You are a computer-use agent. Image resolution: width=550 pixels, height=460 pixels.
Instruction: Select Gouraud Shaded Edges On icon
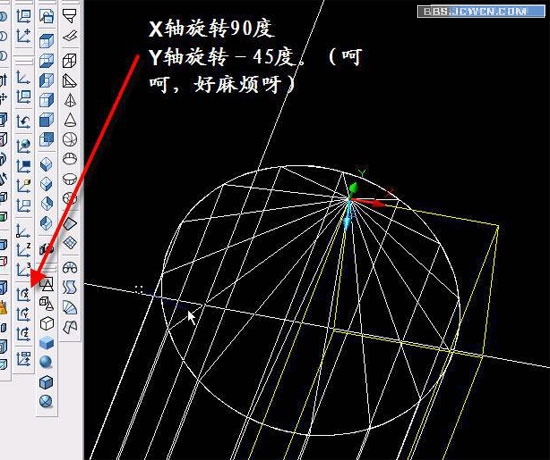tap(46, 401)
